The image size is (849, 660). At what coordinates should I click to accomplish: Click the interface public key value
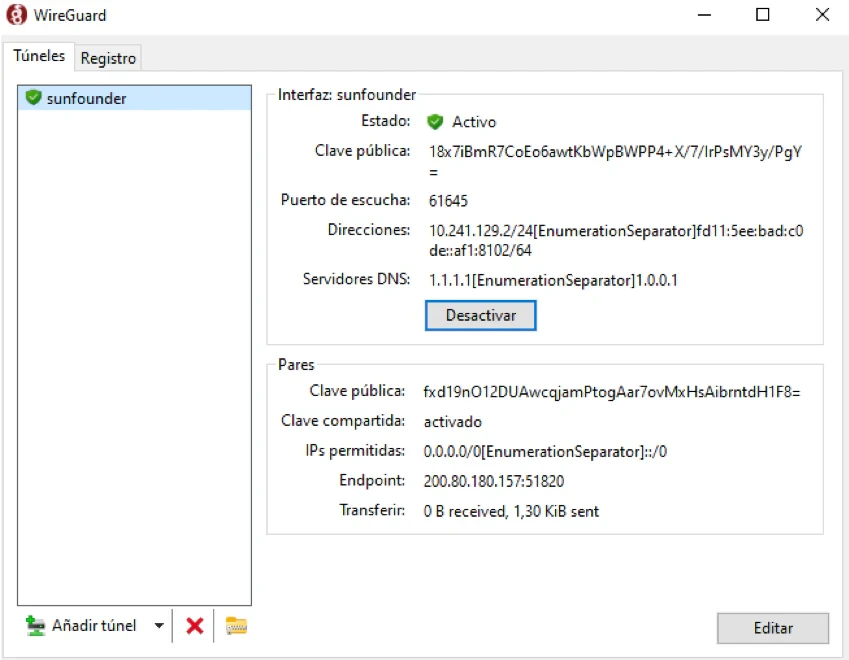coord(615,151)
